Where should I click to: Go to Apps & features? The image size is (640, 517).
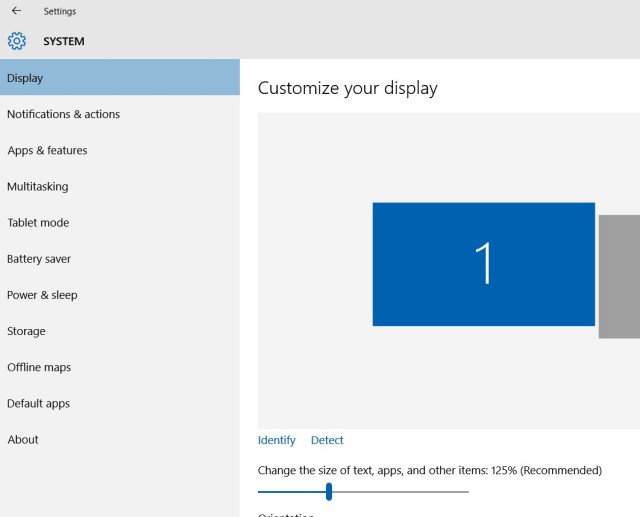tap(47, 150)
